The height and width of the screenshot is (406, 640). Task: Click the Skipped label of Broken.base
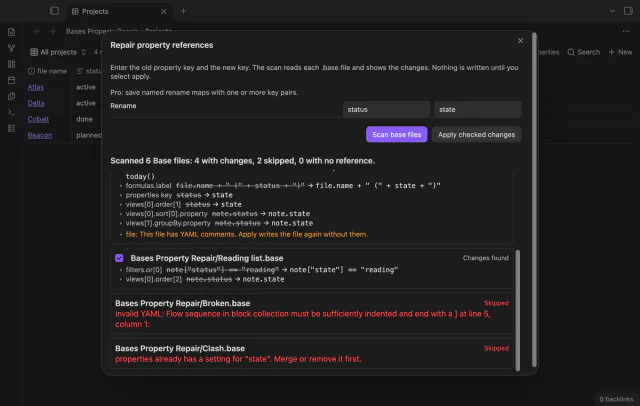pos(496,303)
